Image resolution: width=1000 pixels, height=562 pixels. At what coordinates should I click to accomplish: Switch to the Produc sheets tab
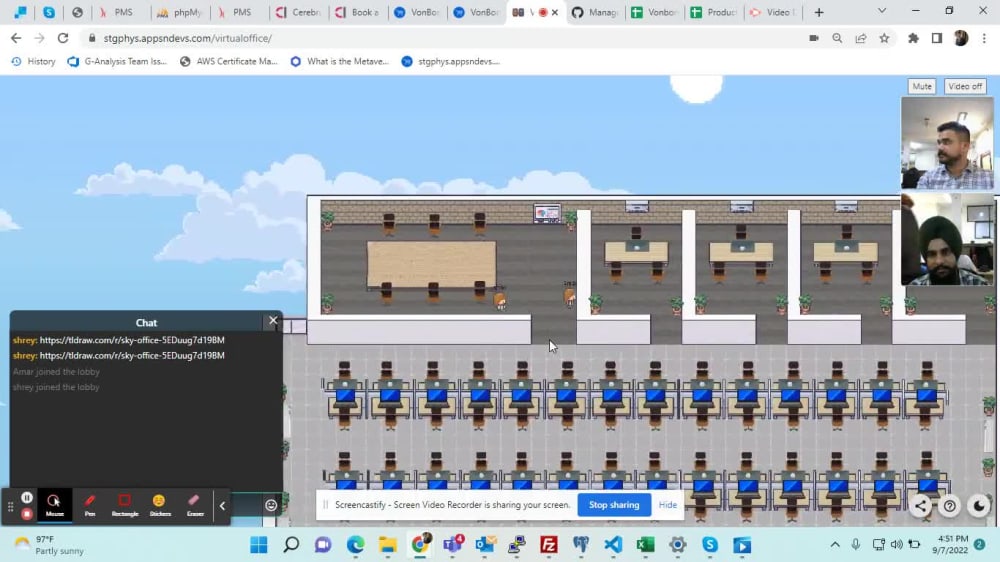coord(714,12)
